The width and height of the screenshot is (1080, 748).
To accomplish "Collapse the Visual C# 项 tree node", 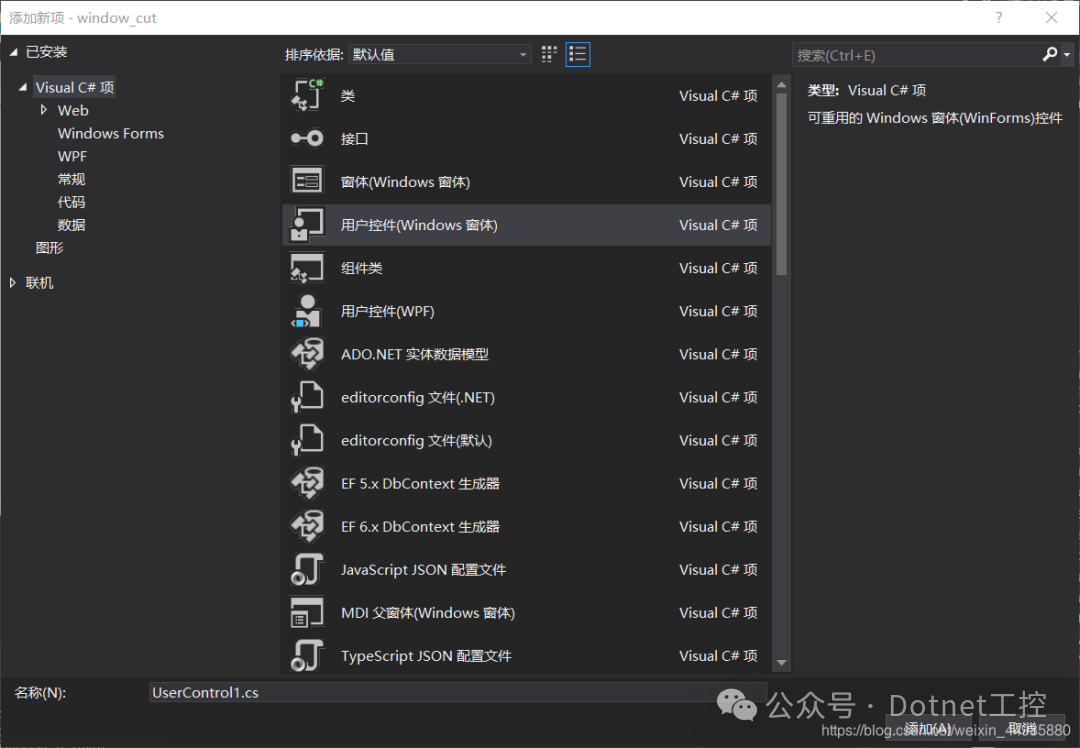I will coord(23,88).
